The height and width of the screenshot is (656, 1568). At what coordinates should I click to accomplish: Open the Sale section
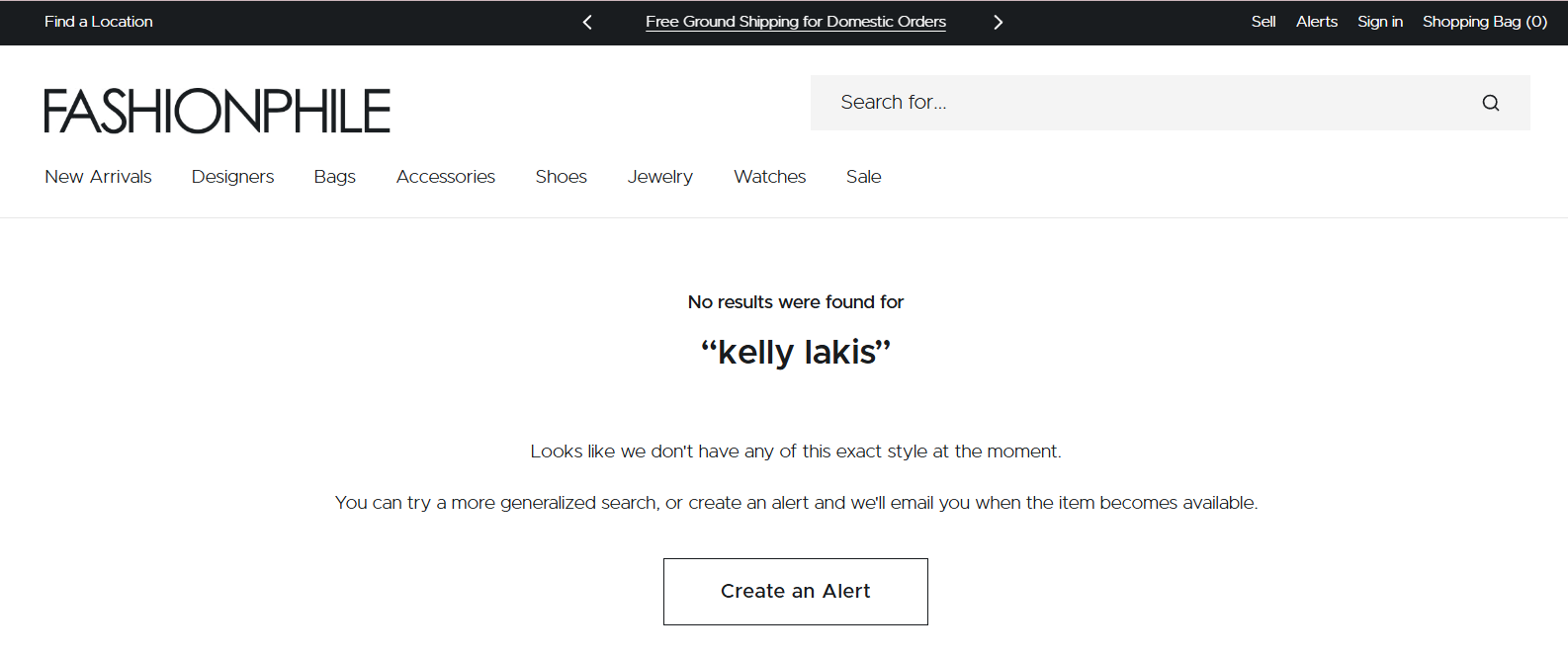click(x=862, y=176)
